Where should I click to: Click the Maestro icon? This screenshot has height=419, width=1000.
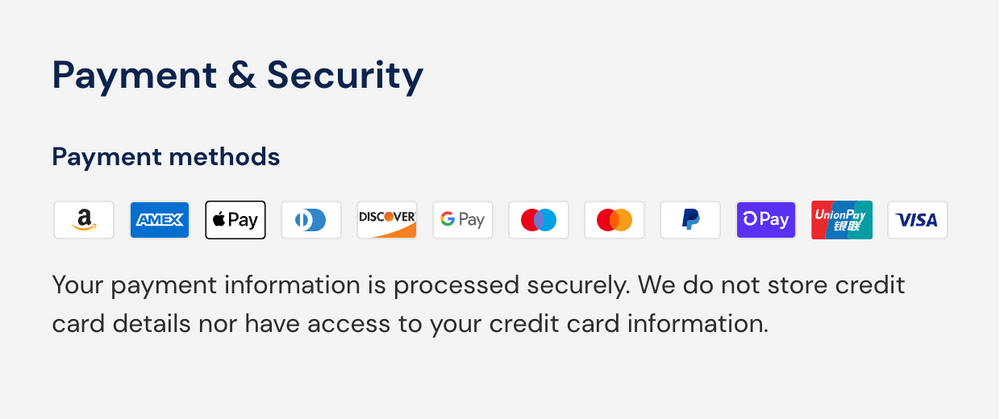click(x=539, y=220)
